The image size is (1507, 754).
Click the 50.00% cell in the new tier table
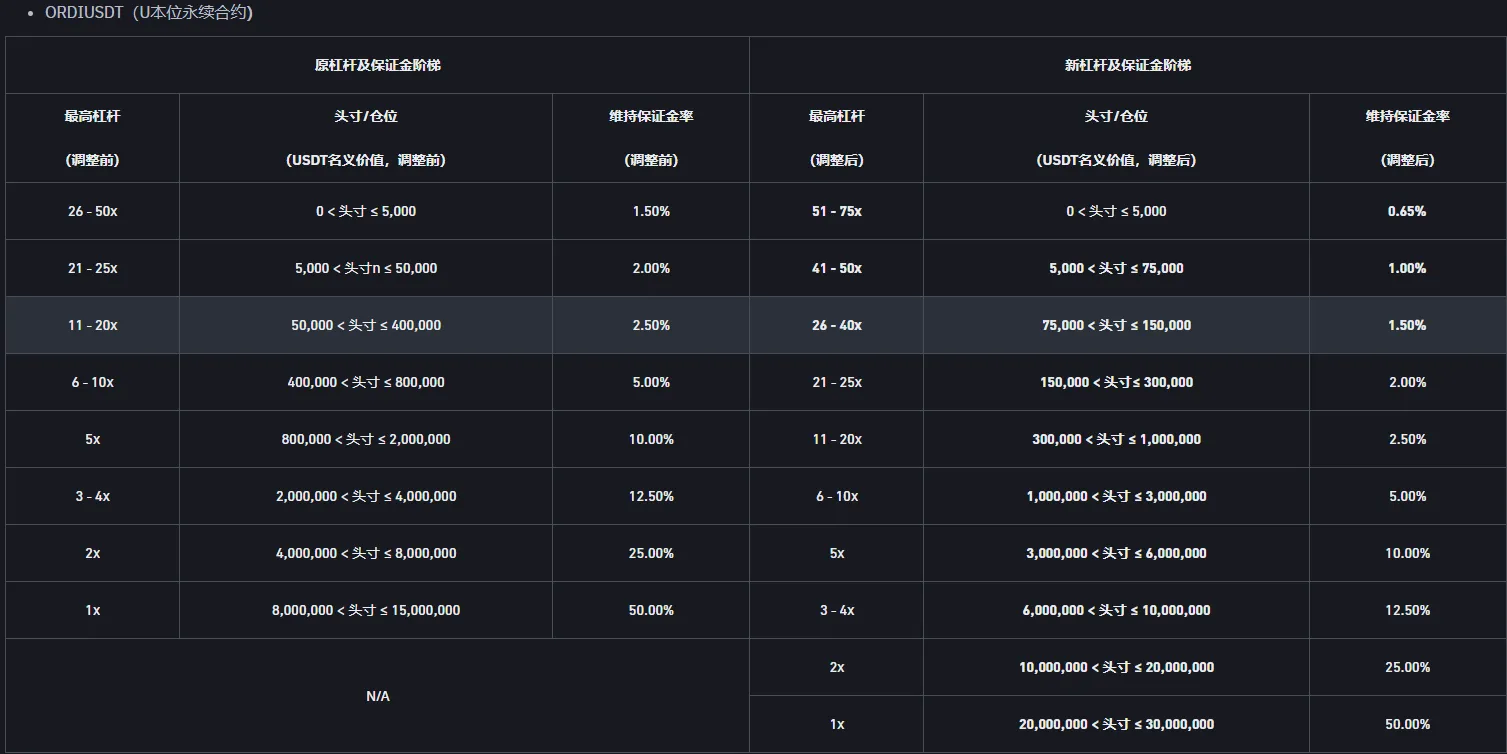click(1407, 724)
